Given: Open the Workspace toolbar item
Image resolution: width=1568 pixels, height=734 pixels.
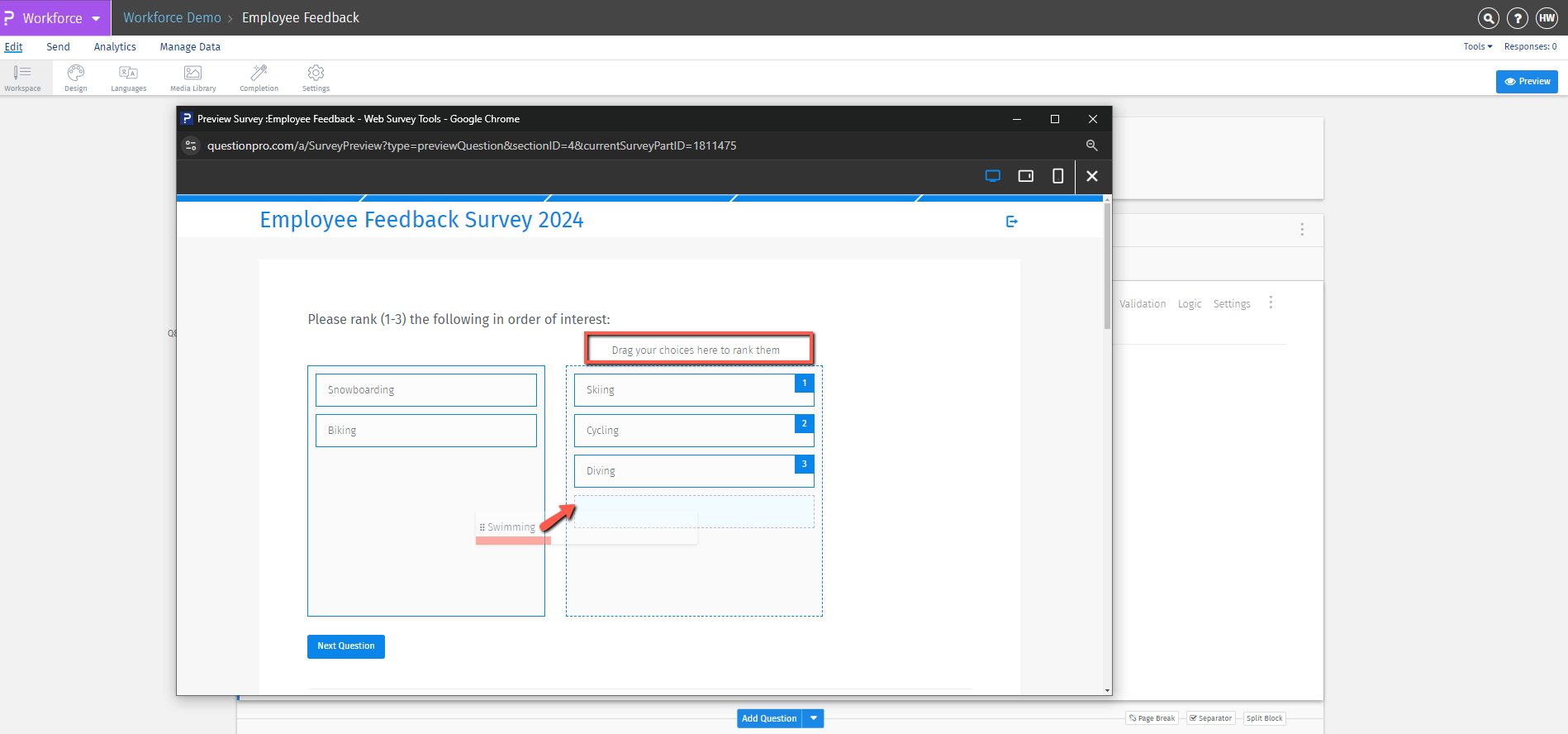Looking at the screenshot, I should pos(22,78).
